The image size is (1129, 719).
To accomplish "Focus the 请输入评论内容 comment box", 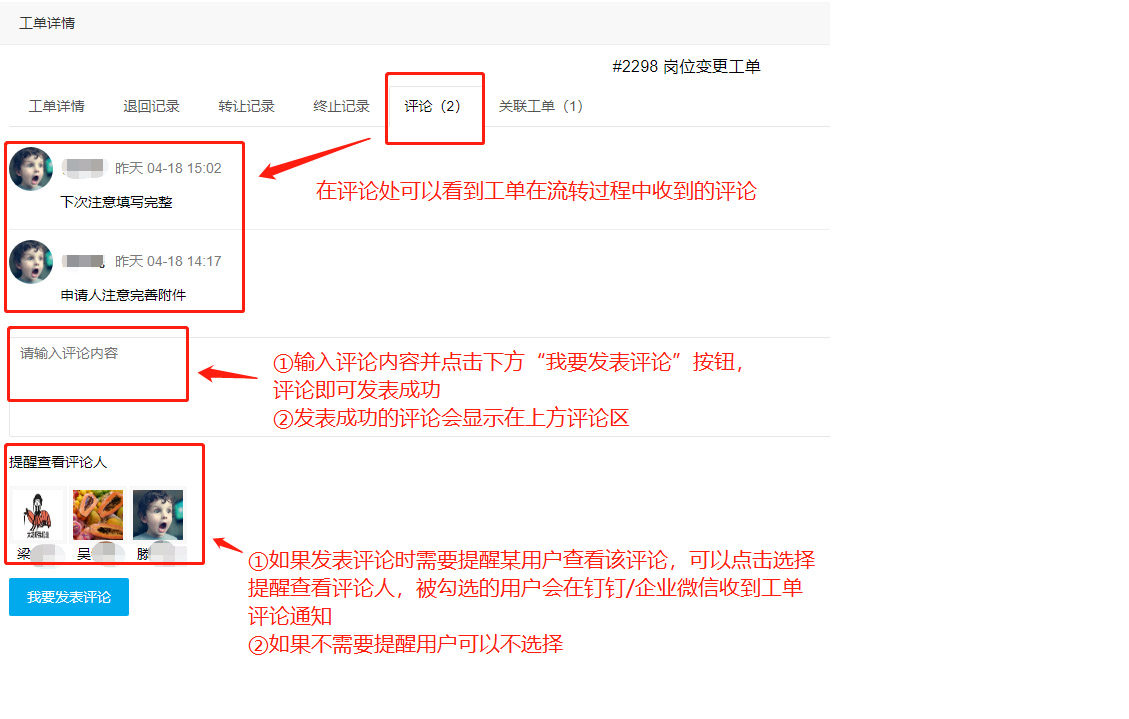I will point(420,386).
